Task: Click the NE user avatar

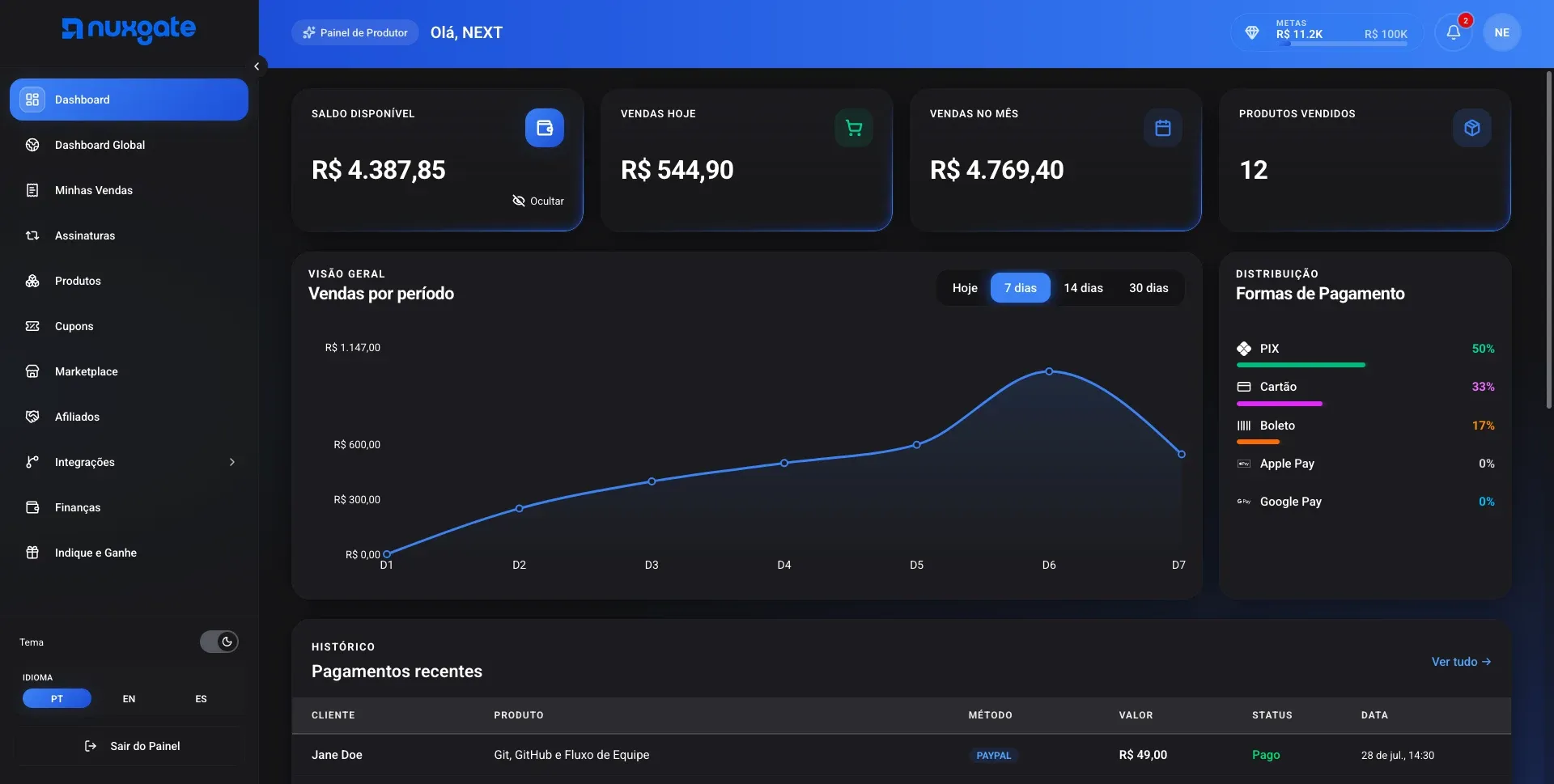Action: coord(1502,32)
